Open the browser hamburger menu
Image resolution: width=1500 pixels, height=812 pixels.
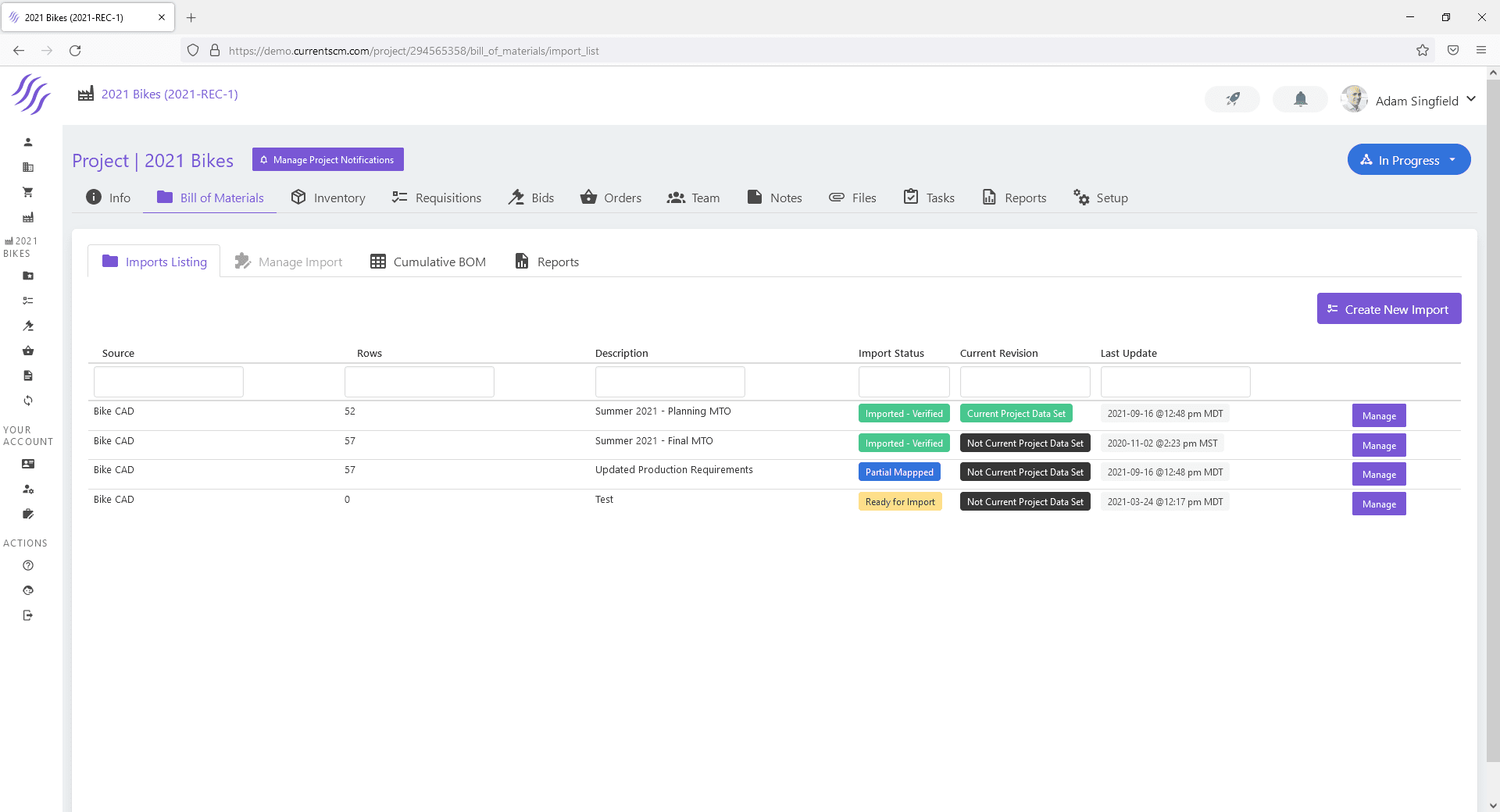click(x=1480, y=51)
